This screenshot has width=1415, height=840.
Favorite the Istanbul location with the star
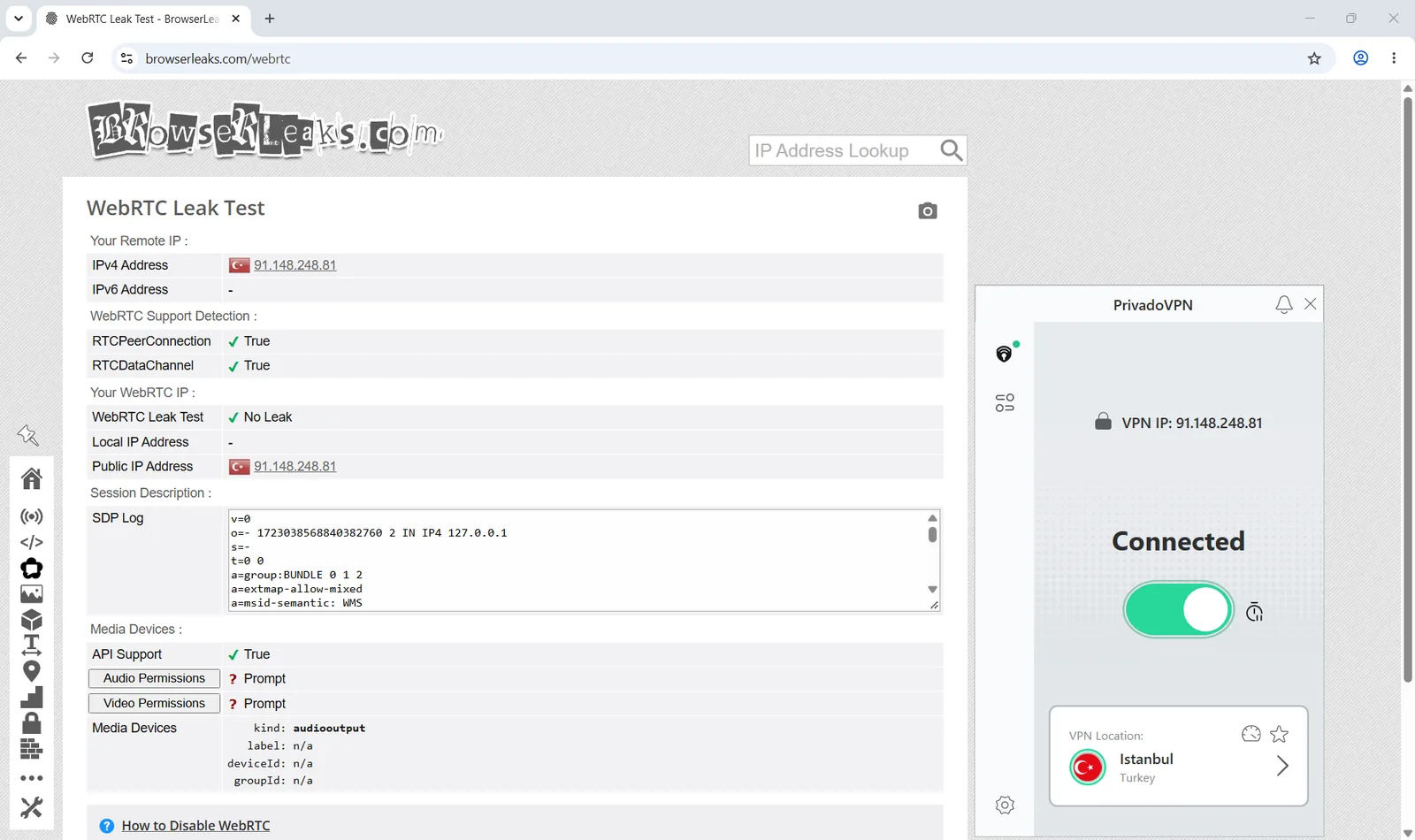click(1279, 734)
